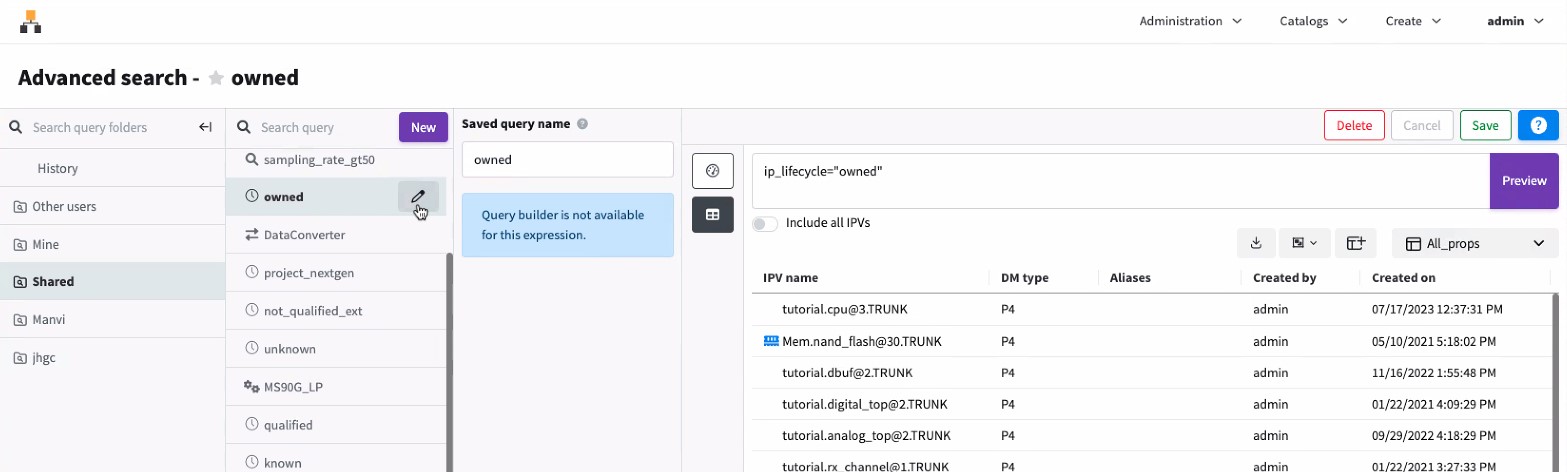Screen dimensions: 1567x472
Task: Click the red Delete button
Action: click(1354, 125)
